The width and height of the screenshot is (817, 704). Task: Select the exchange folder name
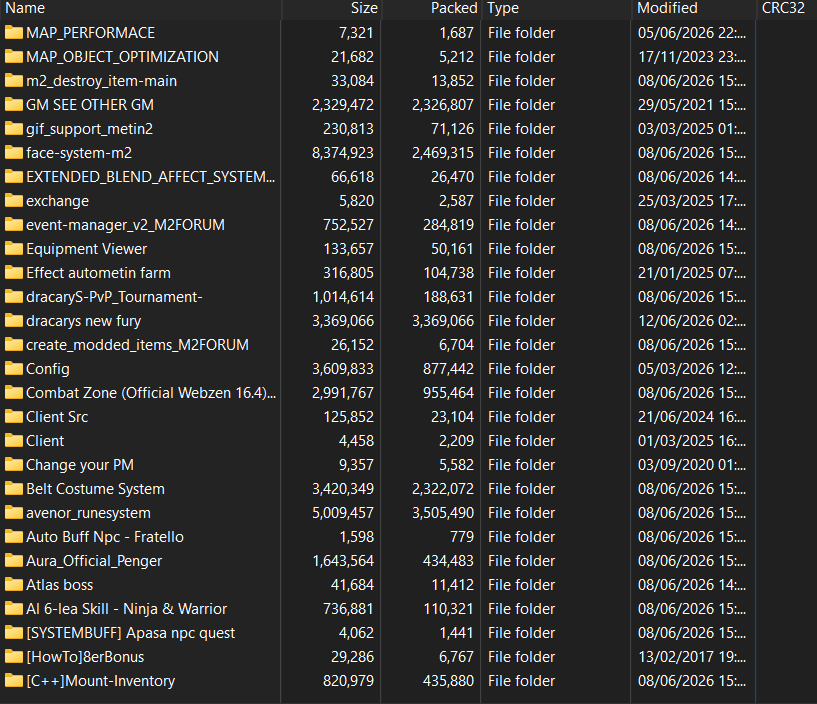[57, 201]
